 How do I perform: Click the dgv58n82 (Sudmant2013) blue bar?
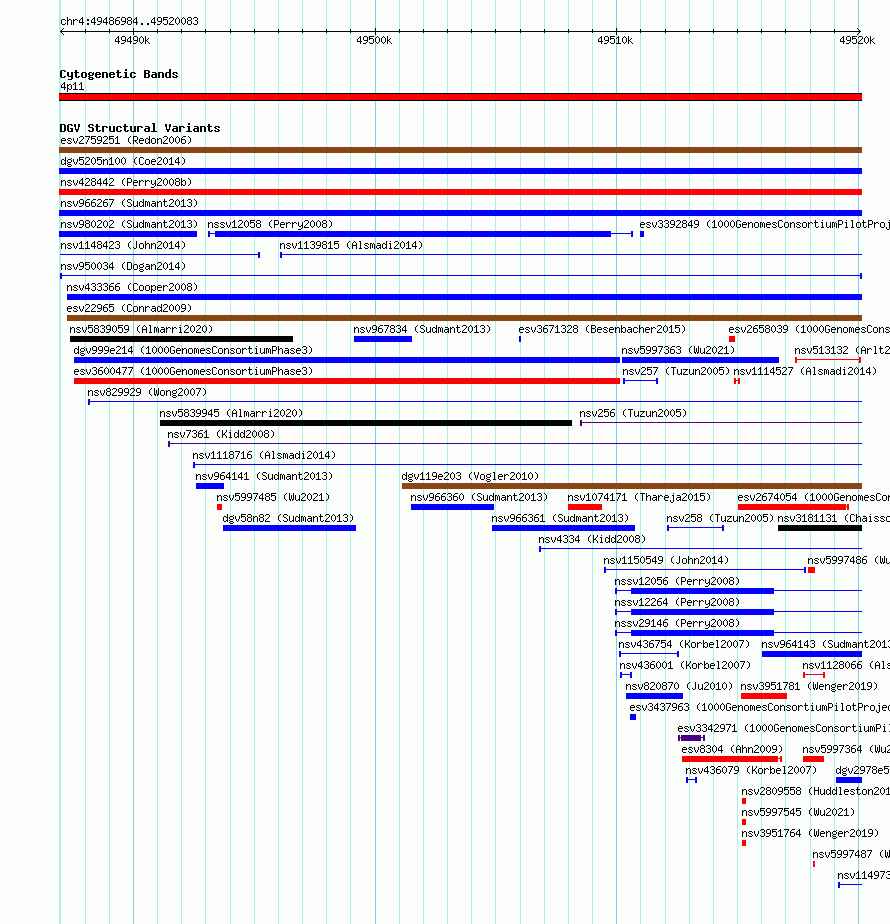coord(289,528)
